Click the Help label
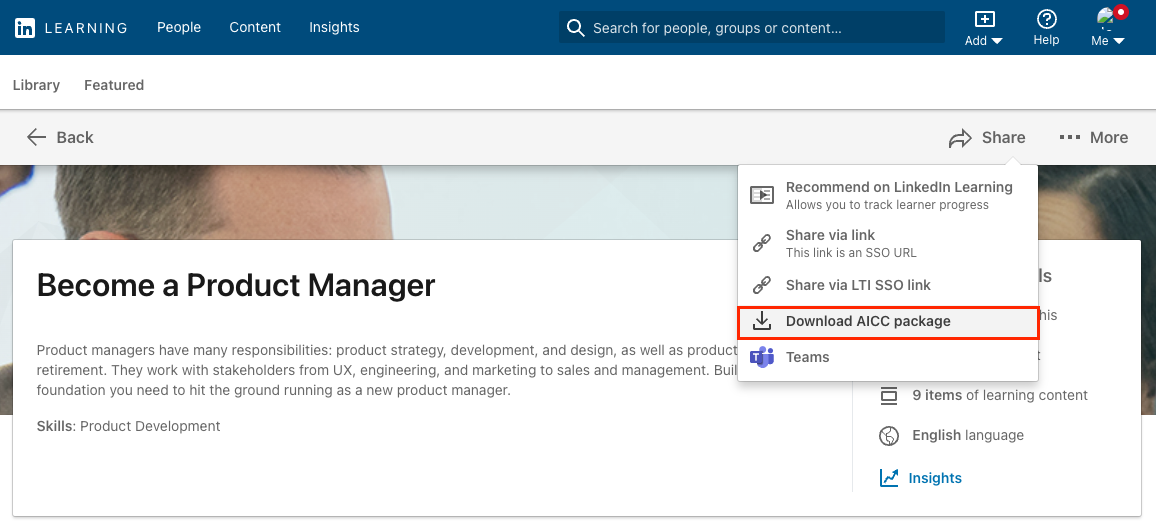The image size is (1156, 530). [x=1046, y=40]
